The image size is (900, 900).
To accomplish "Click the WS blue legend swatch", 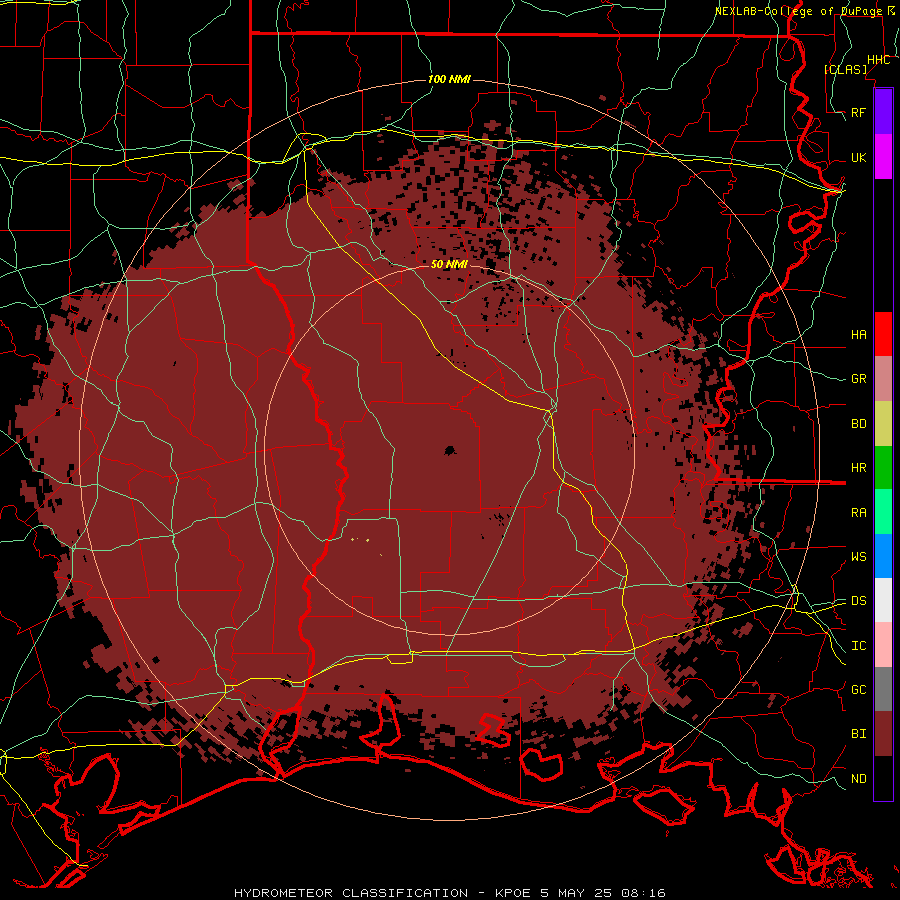I will click(883, 556).
